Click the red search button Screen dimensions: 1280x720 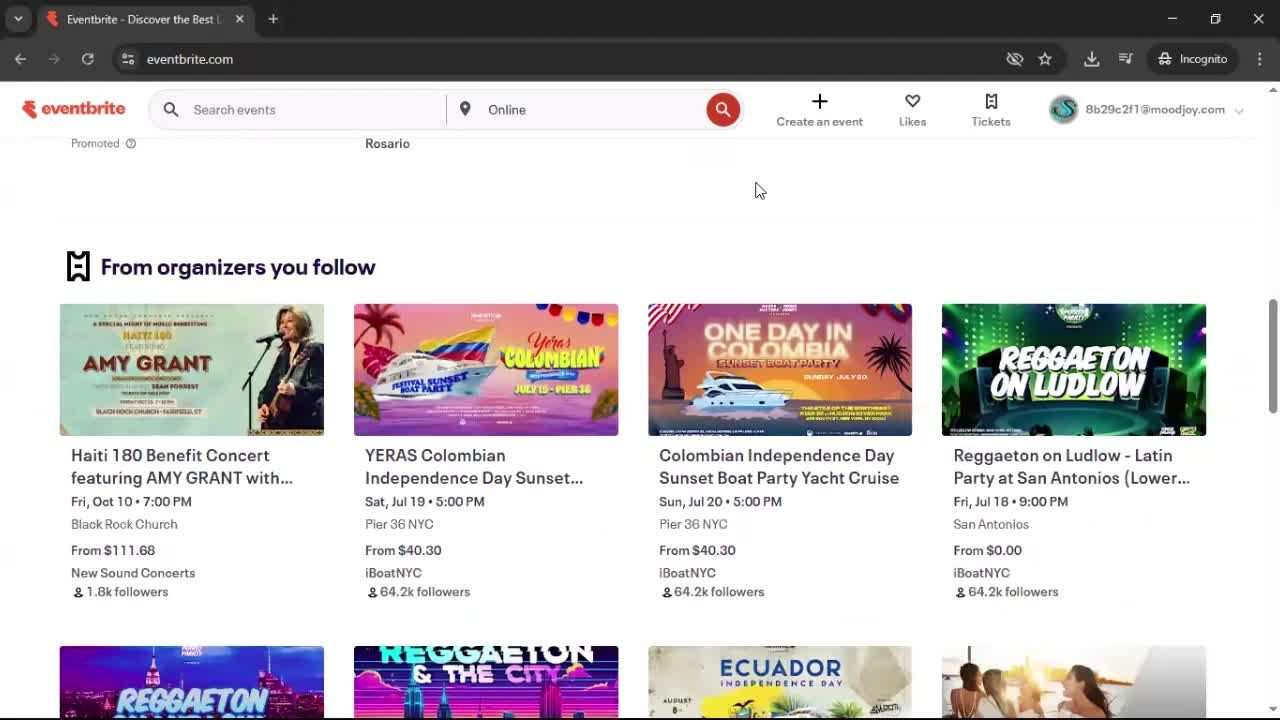tap(723, 110)
